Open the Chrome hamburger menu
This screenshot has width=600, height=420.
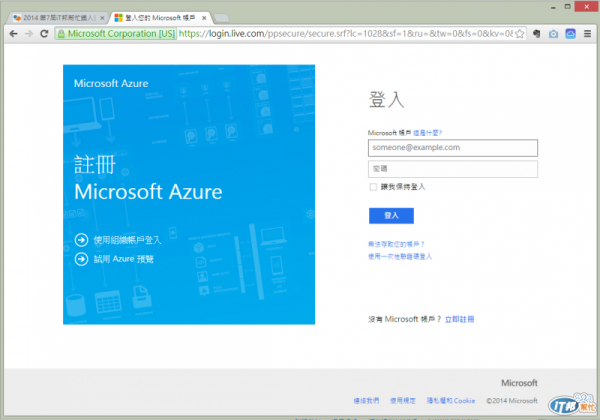click(x=587, y=34)
